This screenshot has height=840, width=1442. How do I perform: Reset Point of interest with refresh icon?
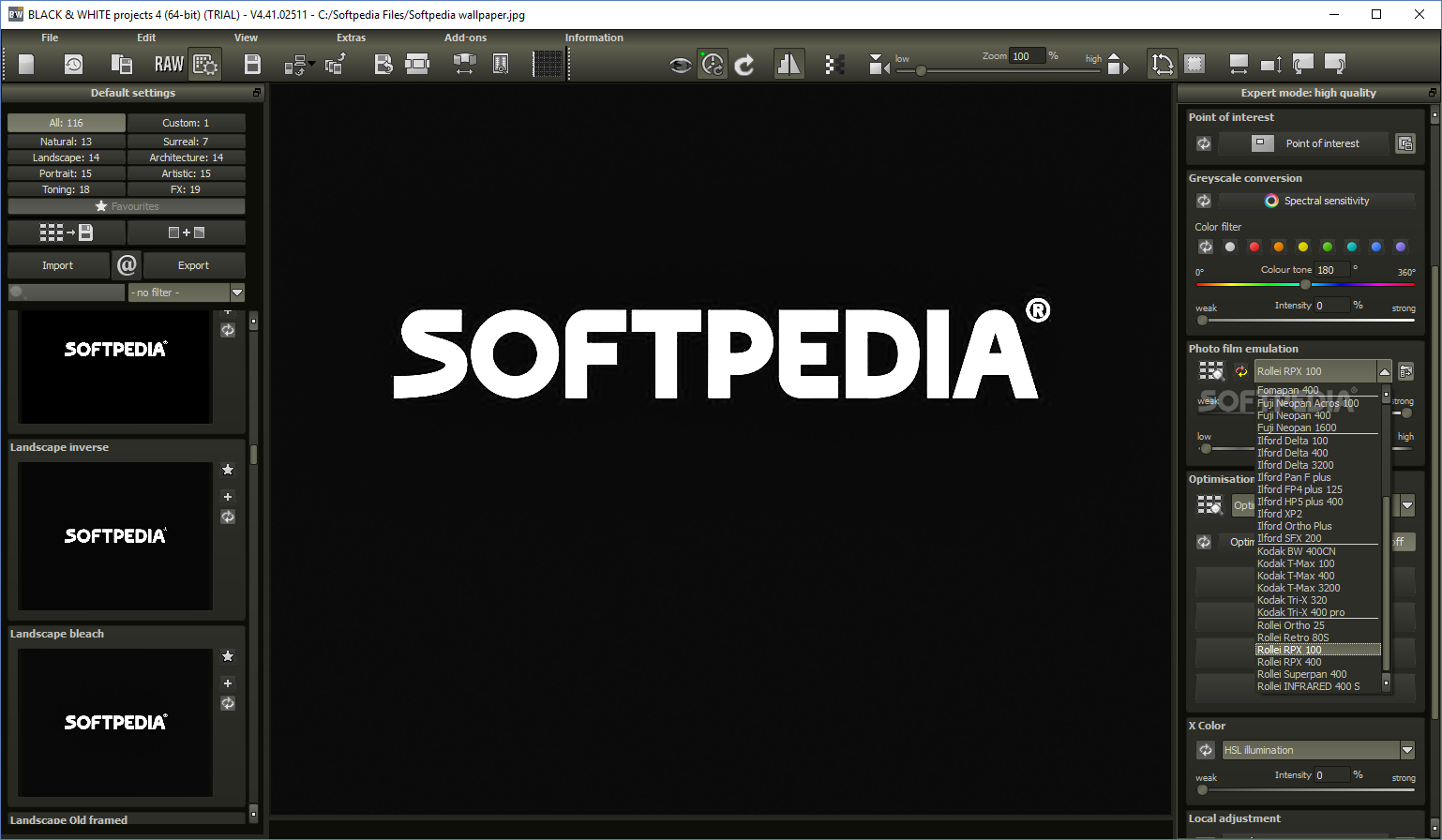[x=1204, y=143]
